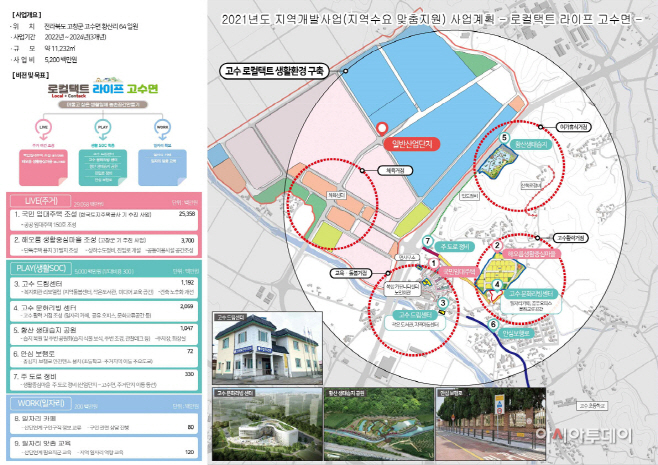Select the LIVE(주거) section header
This screenshot has height=465, width=658.
pos(41,201)
